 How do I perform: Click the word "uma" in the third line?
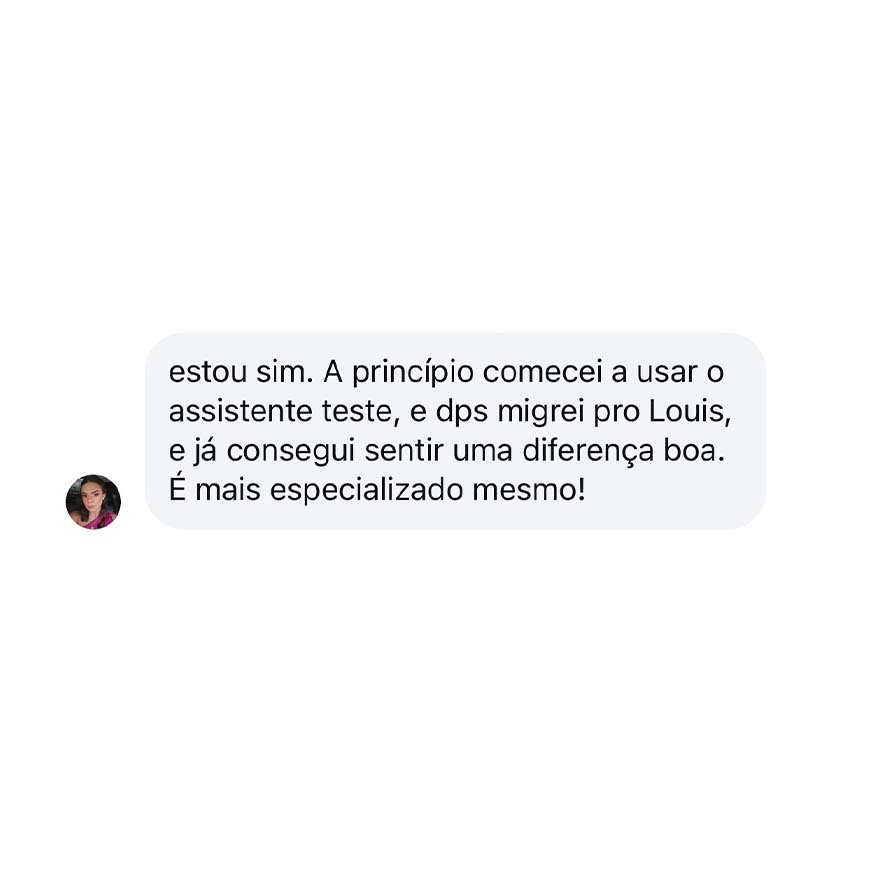coord(483,451)
